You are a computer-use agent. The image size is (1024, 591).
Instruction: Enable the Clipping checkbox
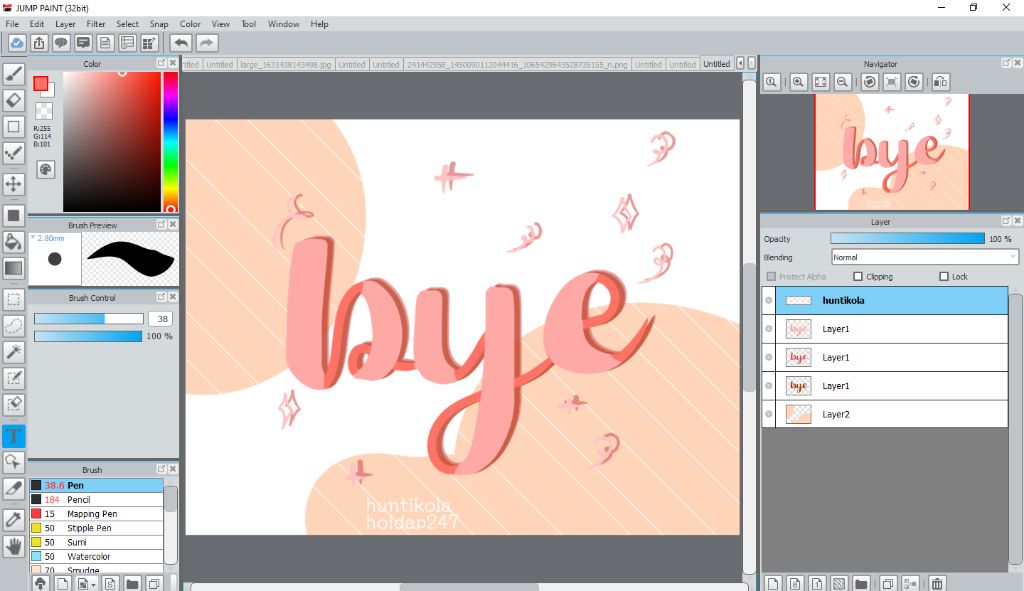[858, 277]
